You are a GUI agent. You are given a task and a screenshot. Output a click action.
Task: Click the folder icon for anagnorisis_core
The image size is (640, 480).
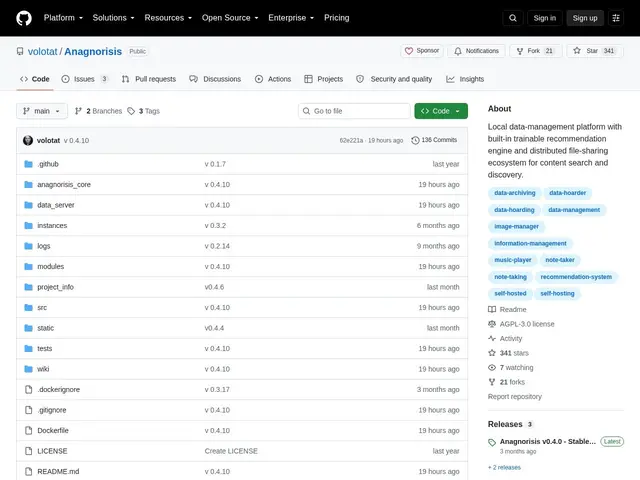coord(28,184)
